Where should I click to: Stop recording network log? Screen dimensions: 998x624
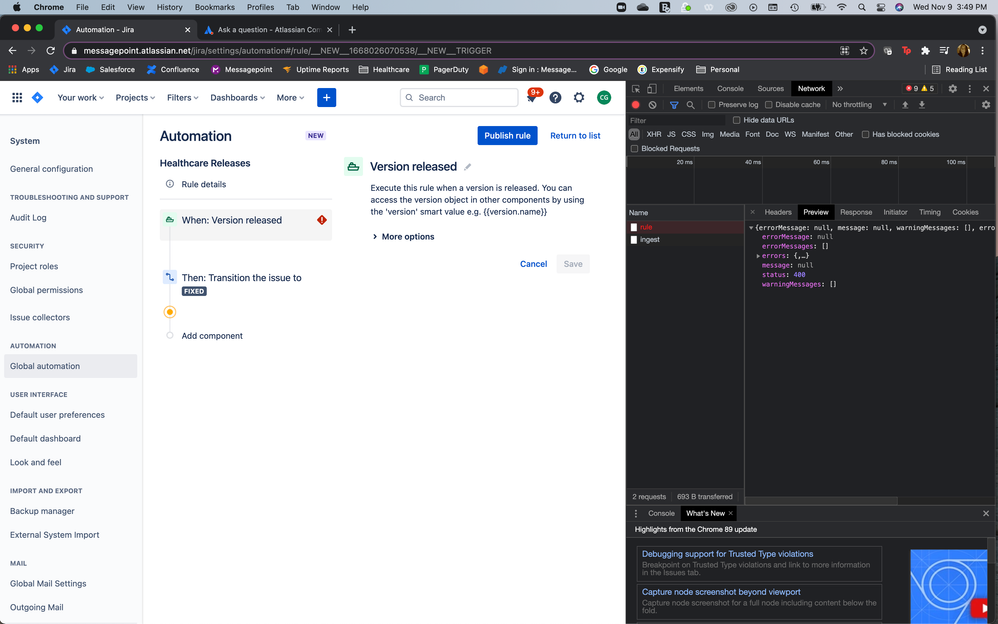635,104
